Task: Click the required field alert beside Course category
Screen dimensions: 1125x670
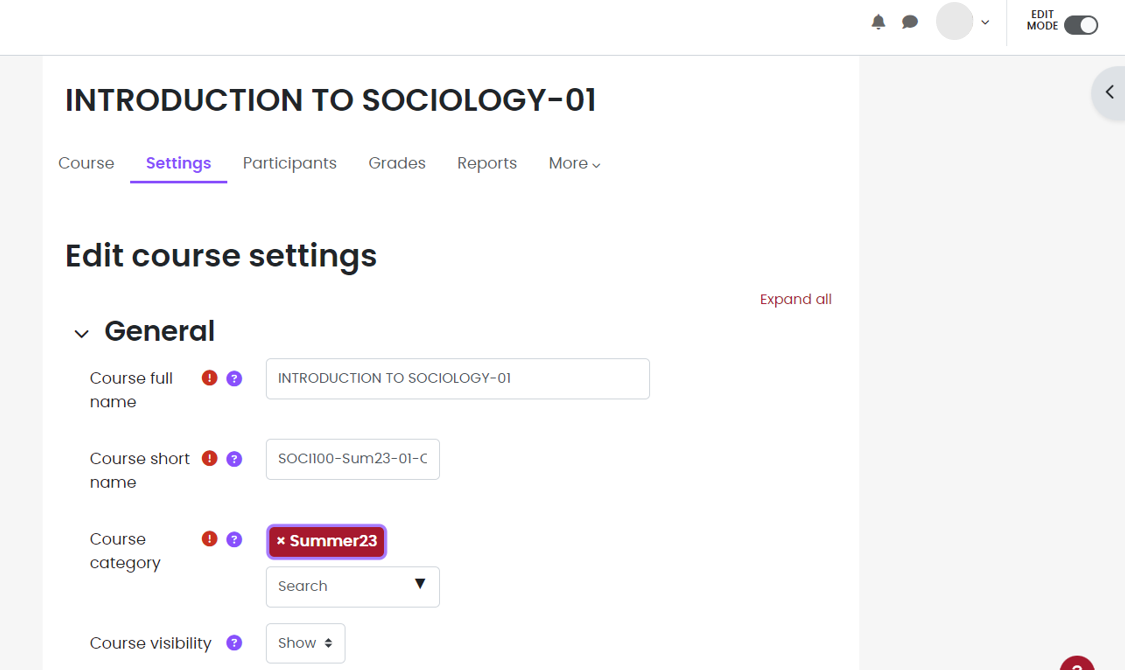Action: (x=209, y=539)
